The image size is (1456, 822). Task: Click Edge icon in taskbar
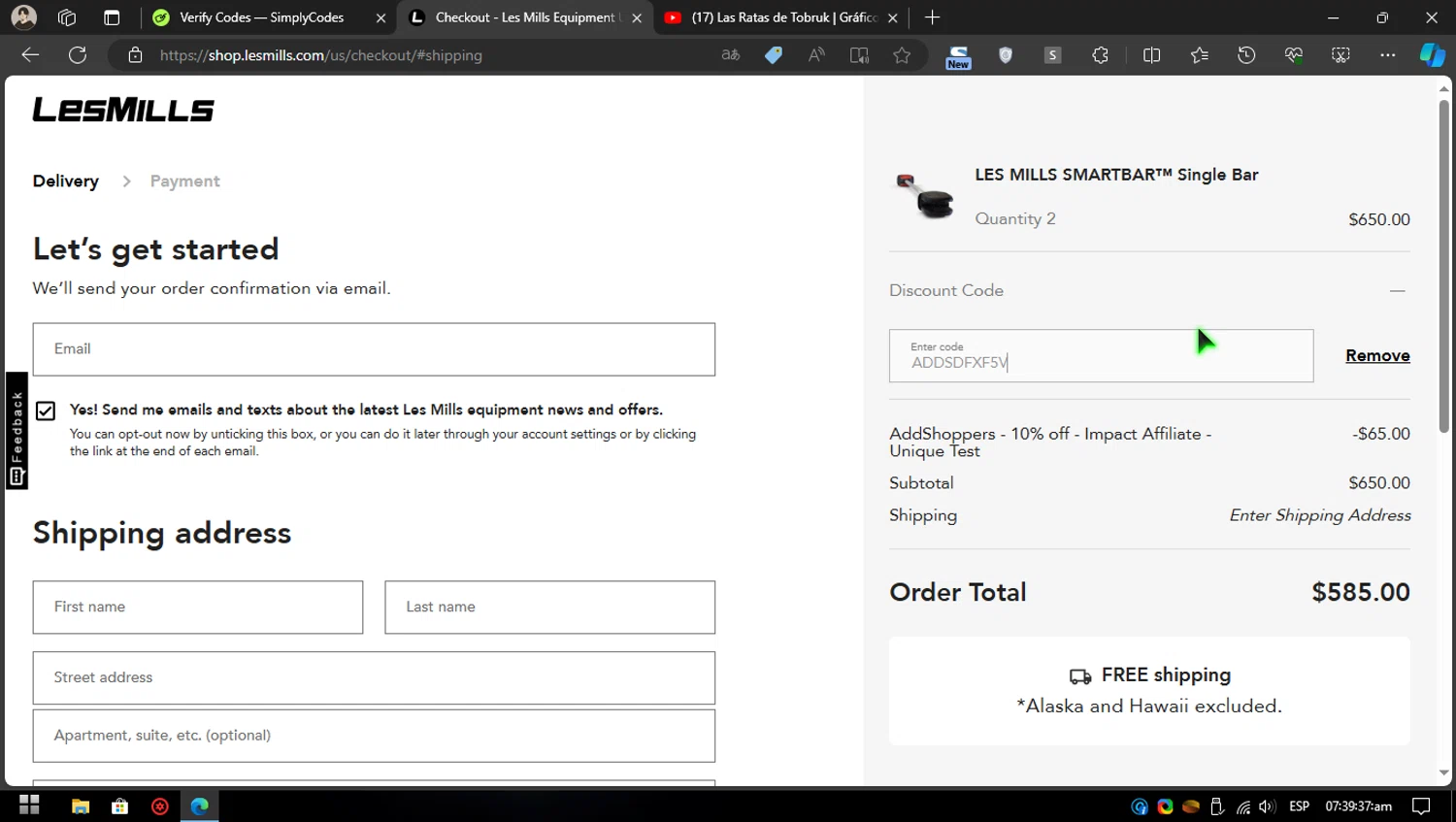[x=200, y=806]
